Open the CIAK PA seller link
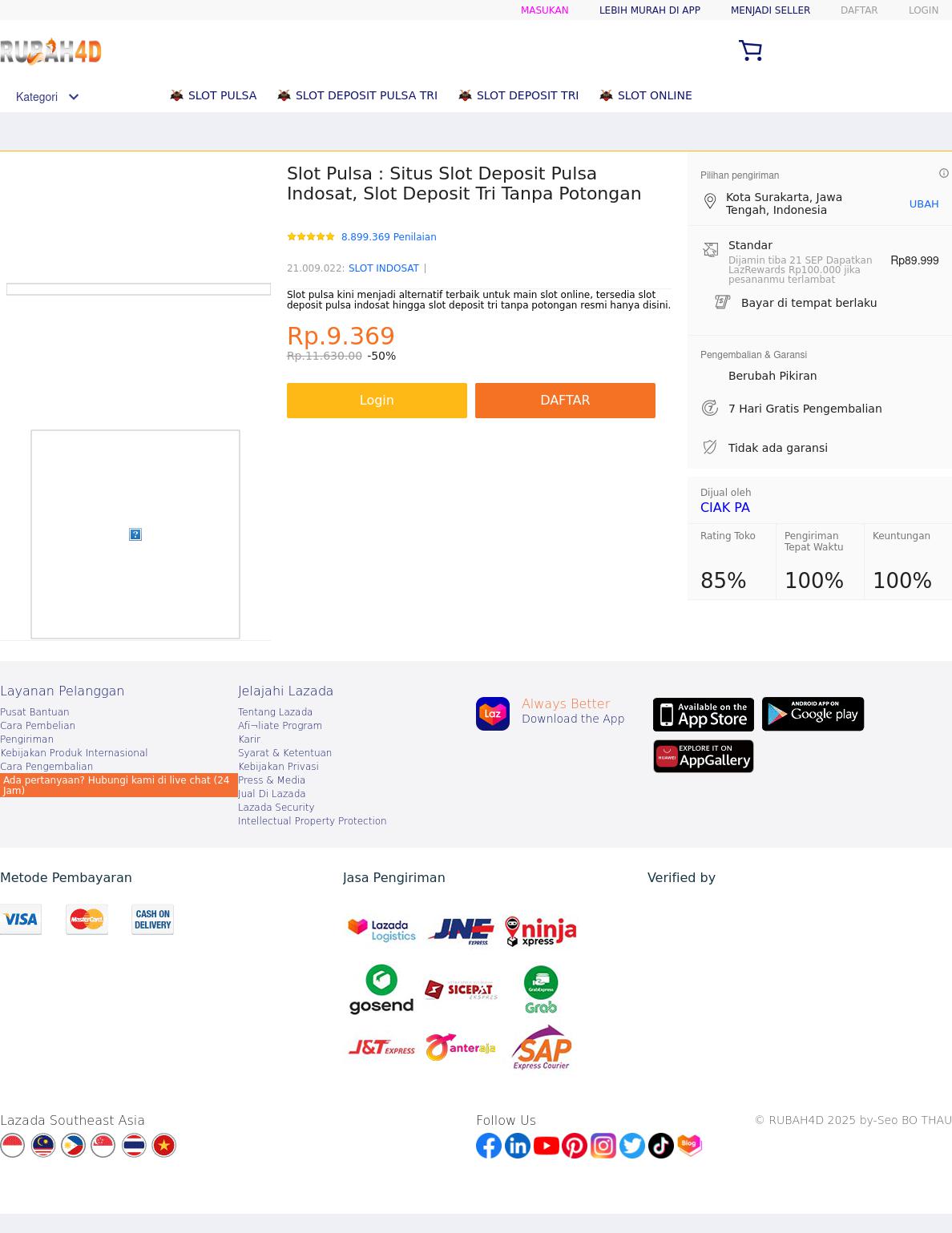 point(725,507)
